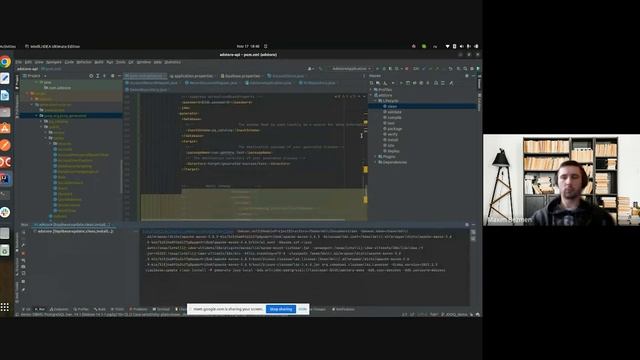Select the deploy lifecycle goal

click(393, 151)
